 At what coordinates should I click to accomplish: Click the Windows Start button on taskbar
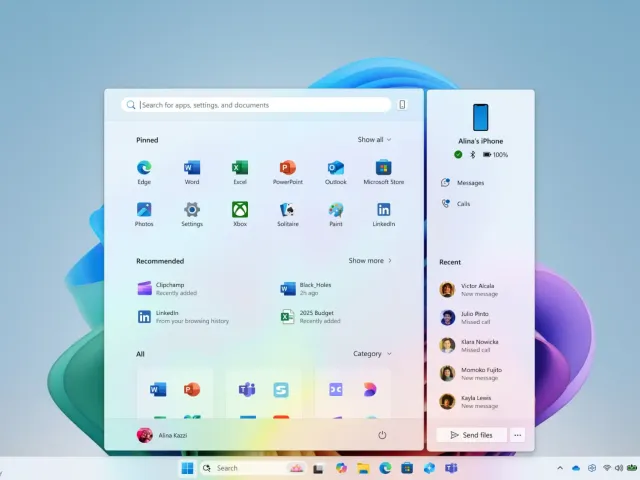pyautogui.click(x=186, y=468)
